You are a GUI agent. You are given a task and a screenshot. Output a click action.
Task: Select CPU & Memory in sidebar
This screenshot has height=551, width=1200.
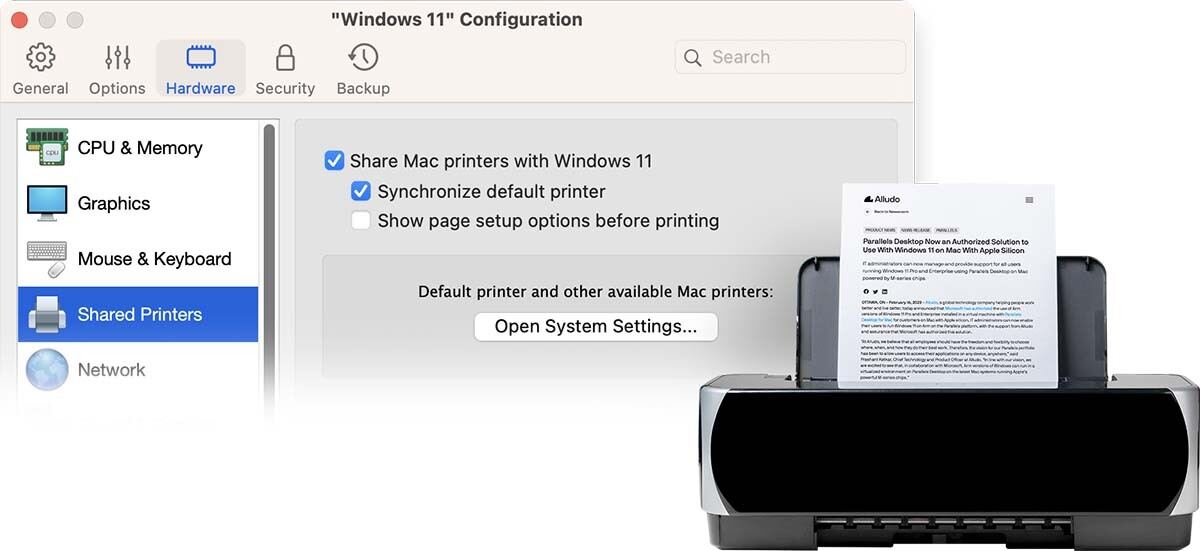[138, 148]
